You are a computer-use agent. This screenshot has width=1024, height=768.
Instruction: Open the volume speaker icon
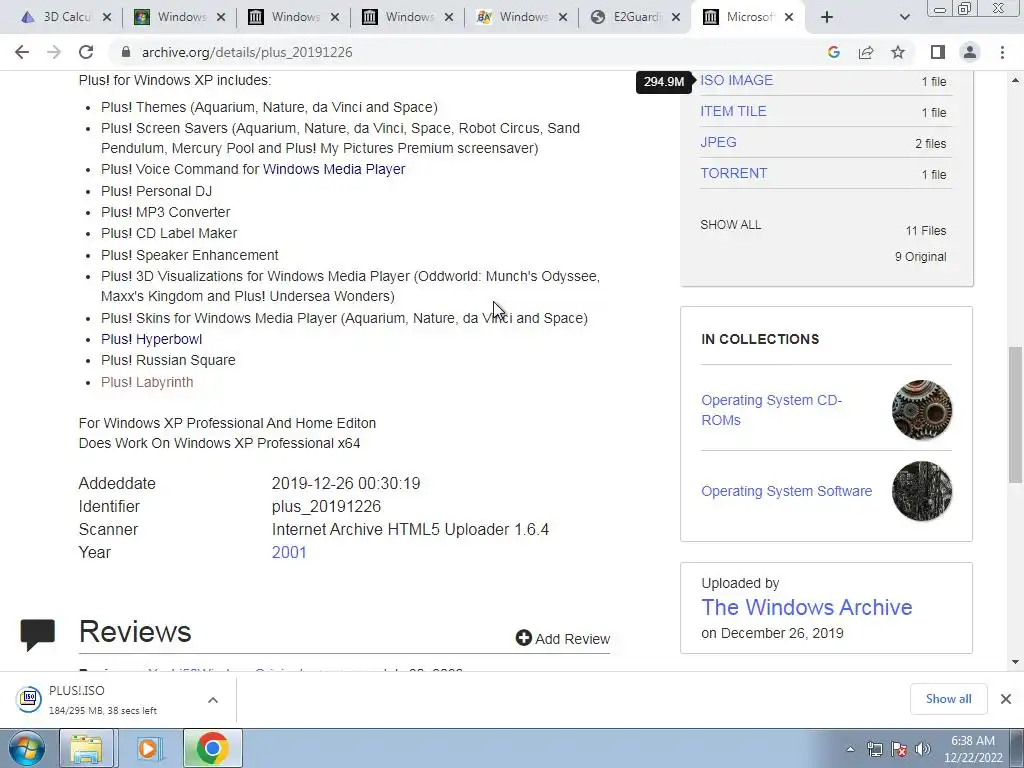click(x=923, y=749)
